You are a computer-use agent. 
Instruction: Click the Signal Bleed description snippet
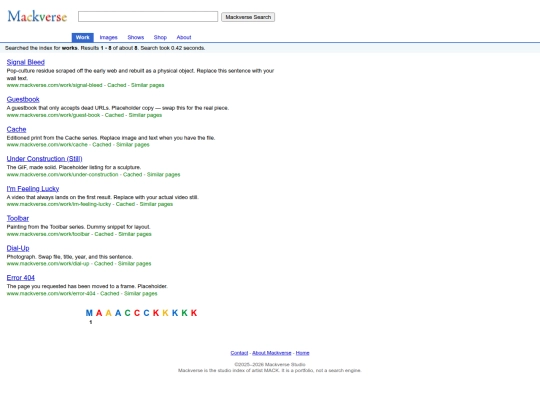(x=140, y=74)
